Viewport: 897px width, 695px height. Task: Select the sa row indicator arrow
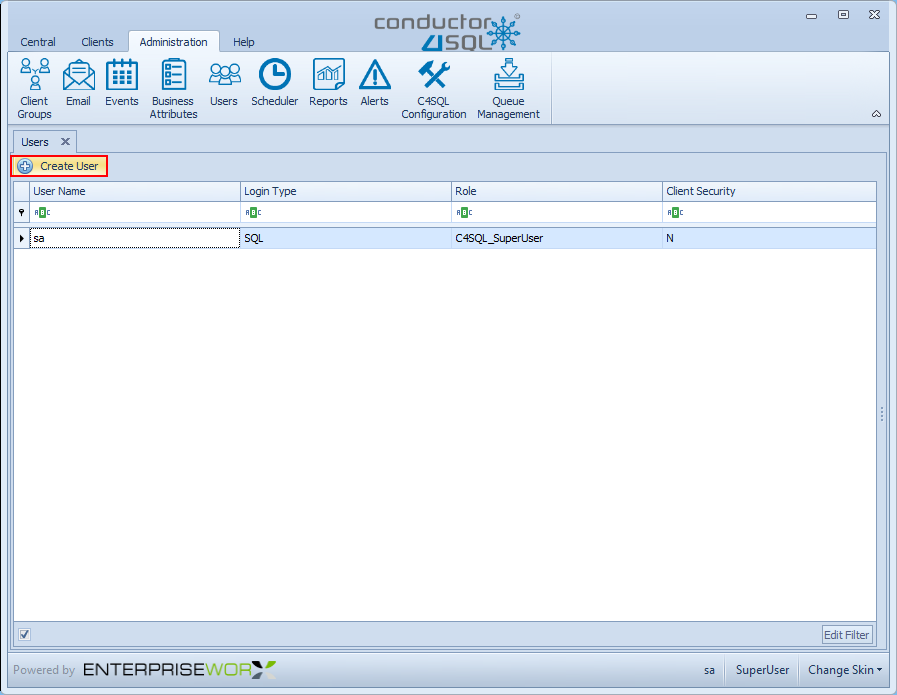point(22,238)
